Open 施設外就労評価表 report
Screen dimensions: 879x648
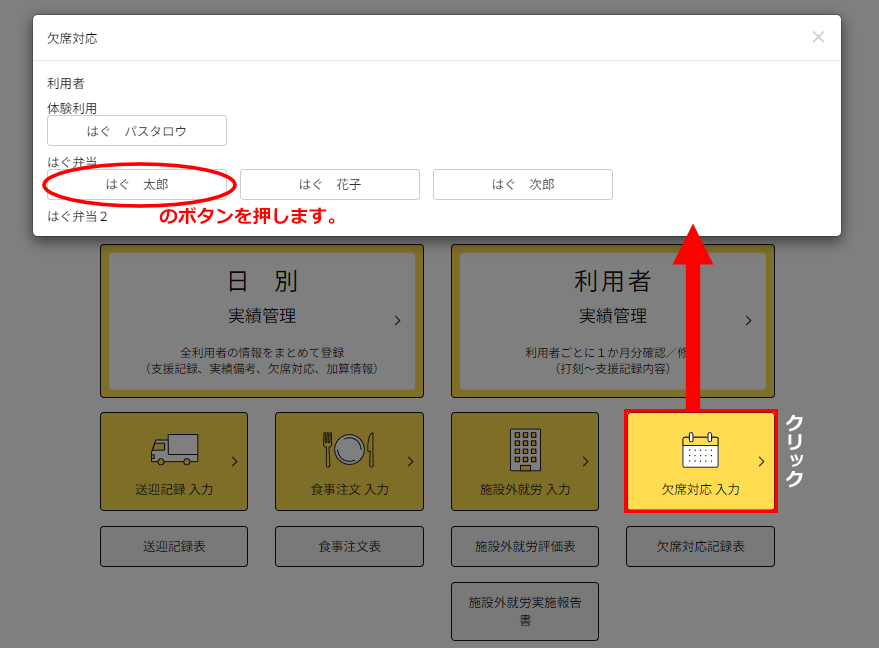coord(525,547)
